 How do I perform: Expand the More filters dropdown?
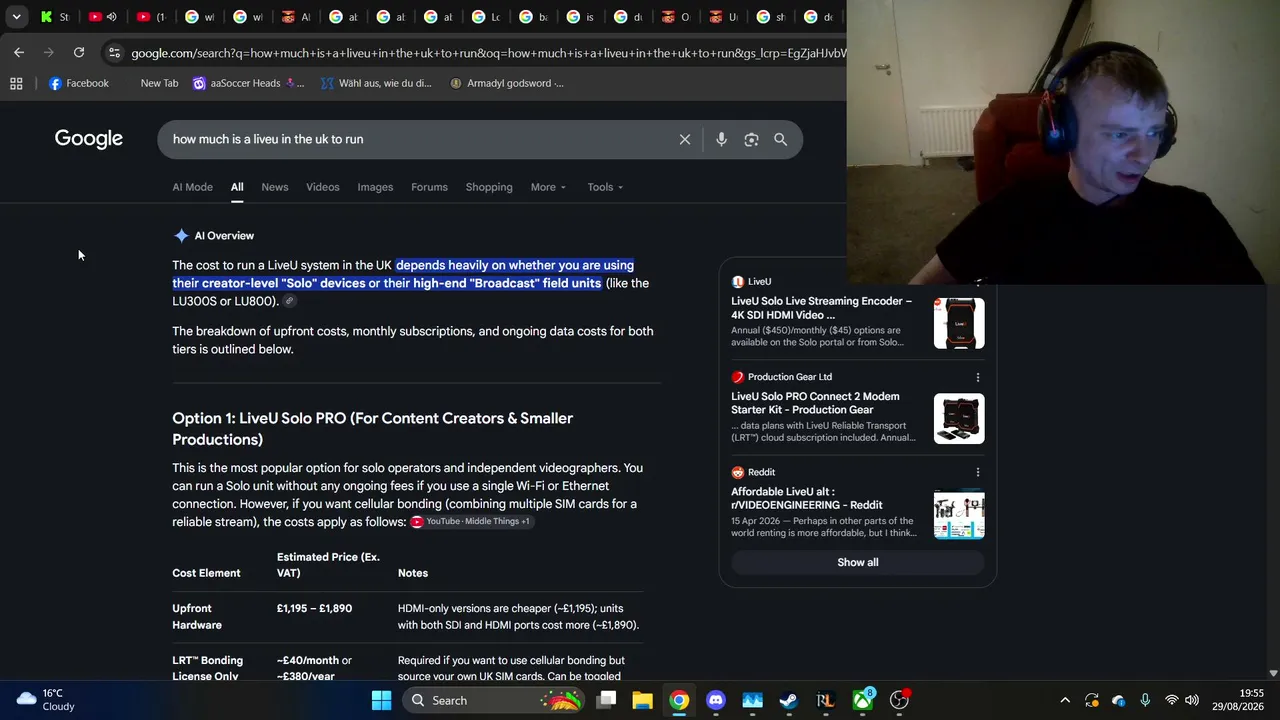tap(548, 187)
